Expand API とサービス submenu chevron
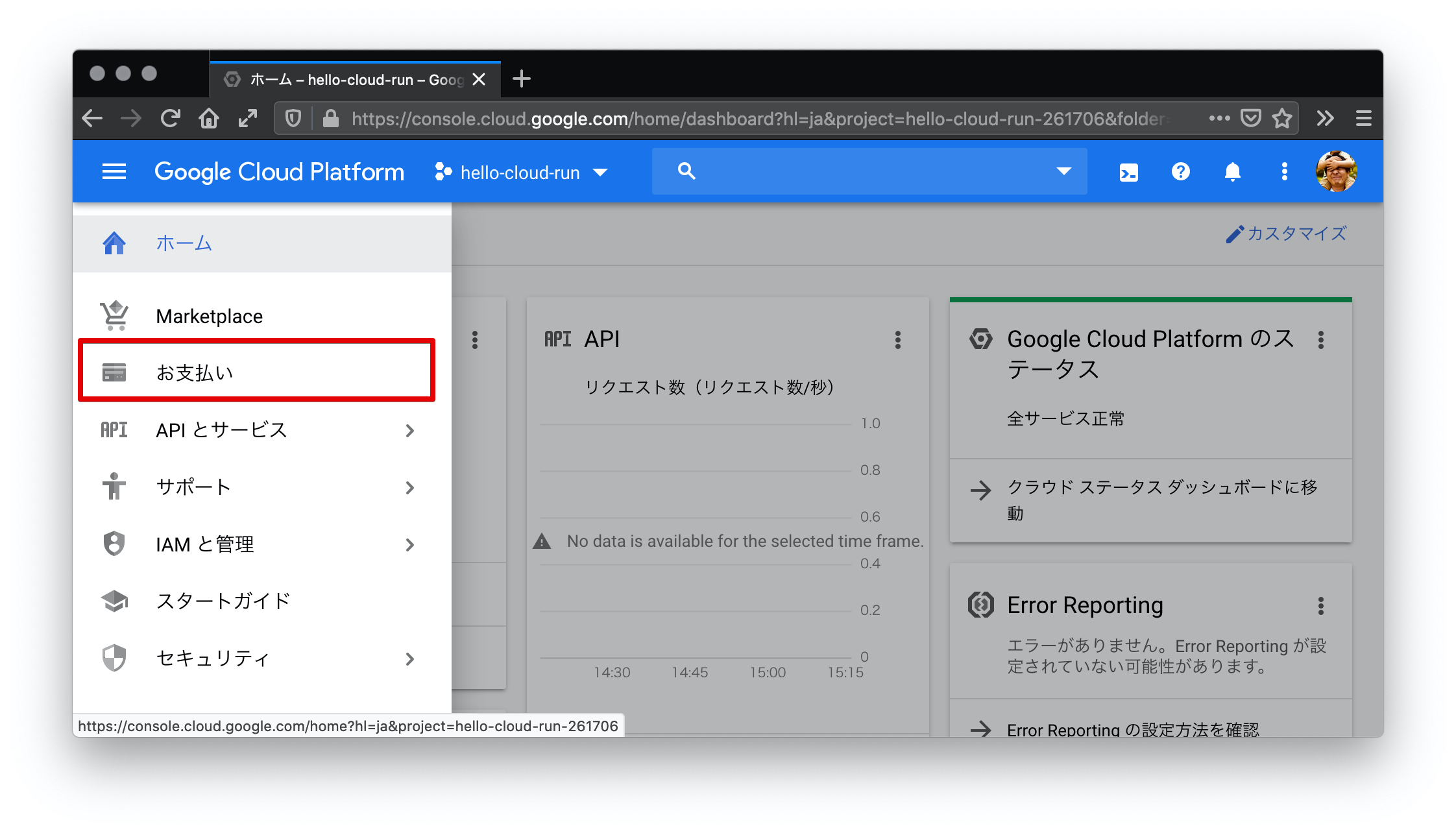 pyautogui.click(x=410, y=431)
